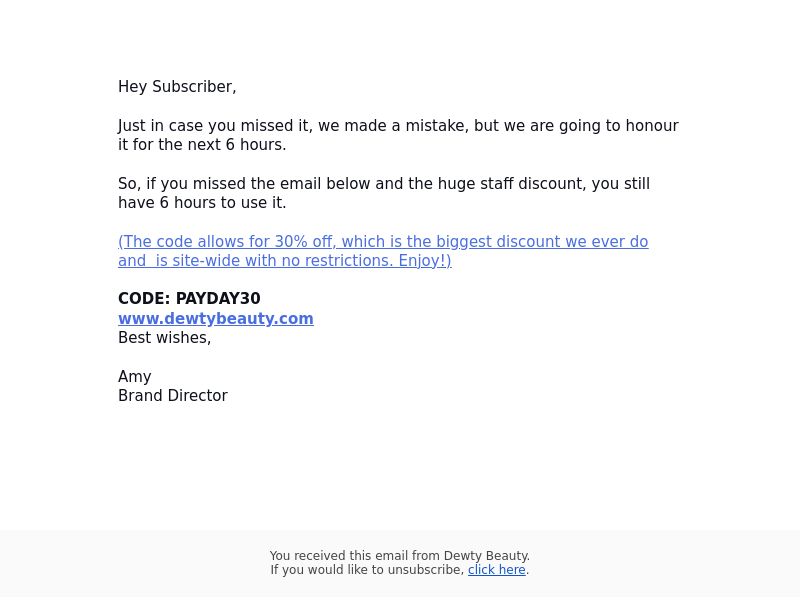Screen dimensions: 800x600
Task: Click the sender name 'Amy'
Action: point(135,377)
